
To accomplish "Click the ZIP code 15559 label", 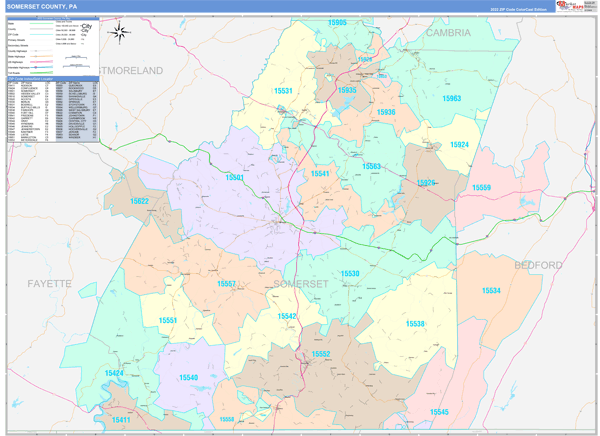I will click(x=482, y=187).
